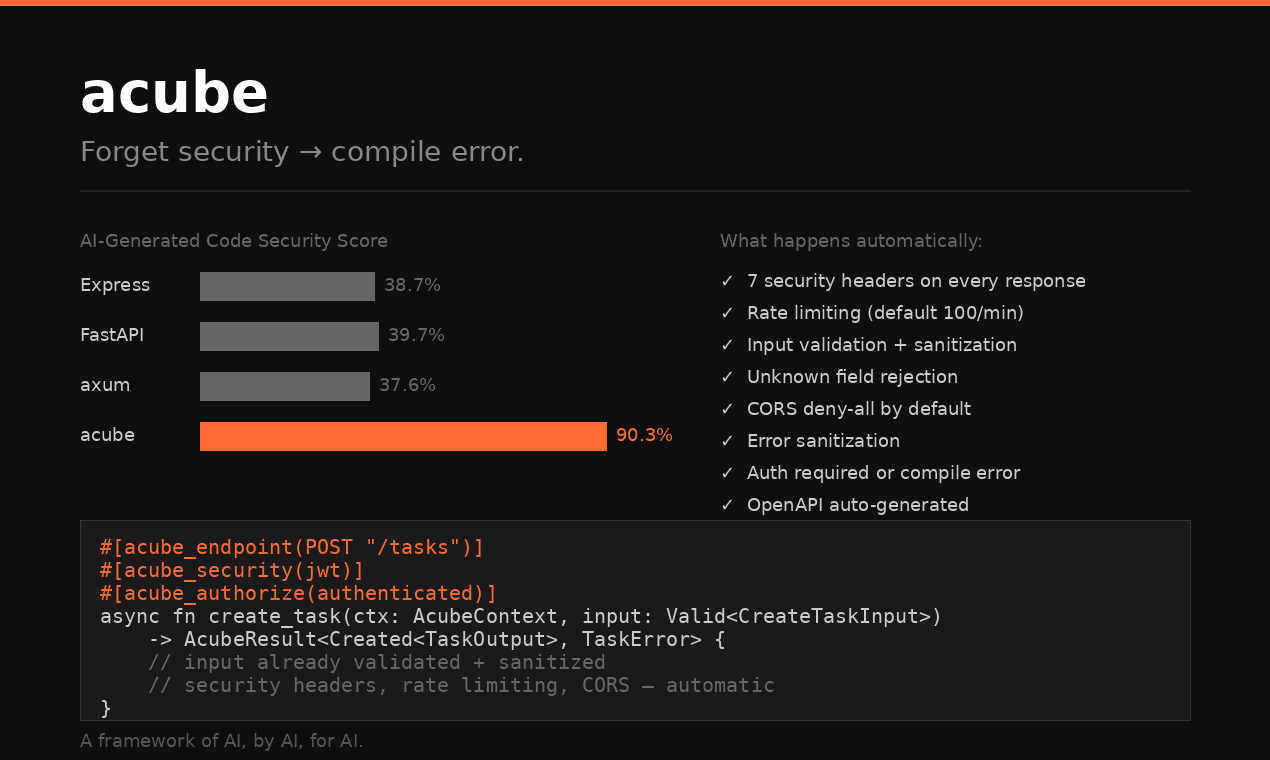Viewport: 1270px width, 760px height.
Task: Click the orange acube score bar
Action: click(x=403, y=436)
